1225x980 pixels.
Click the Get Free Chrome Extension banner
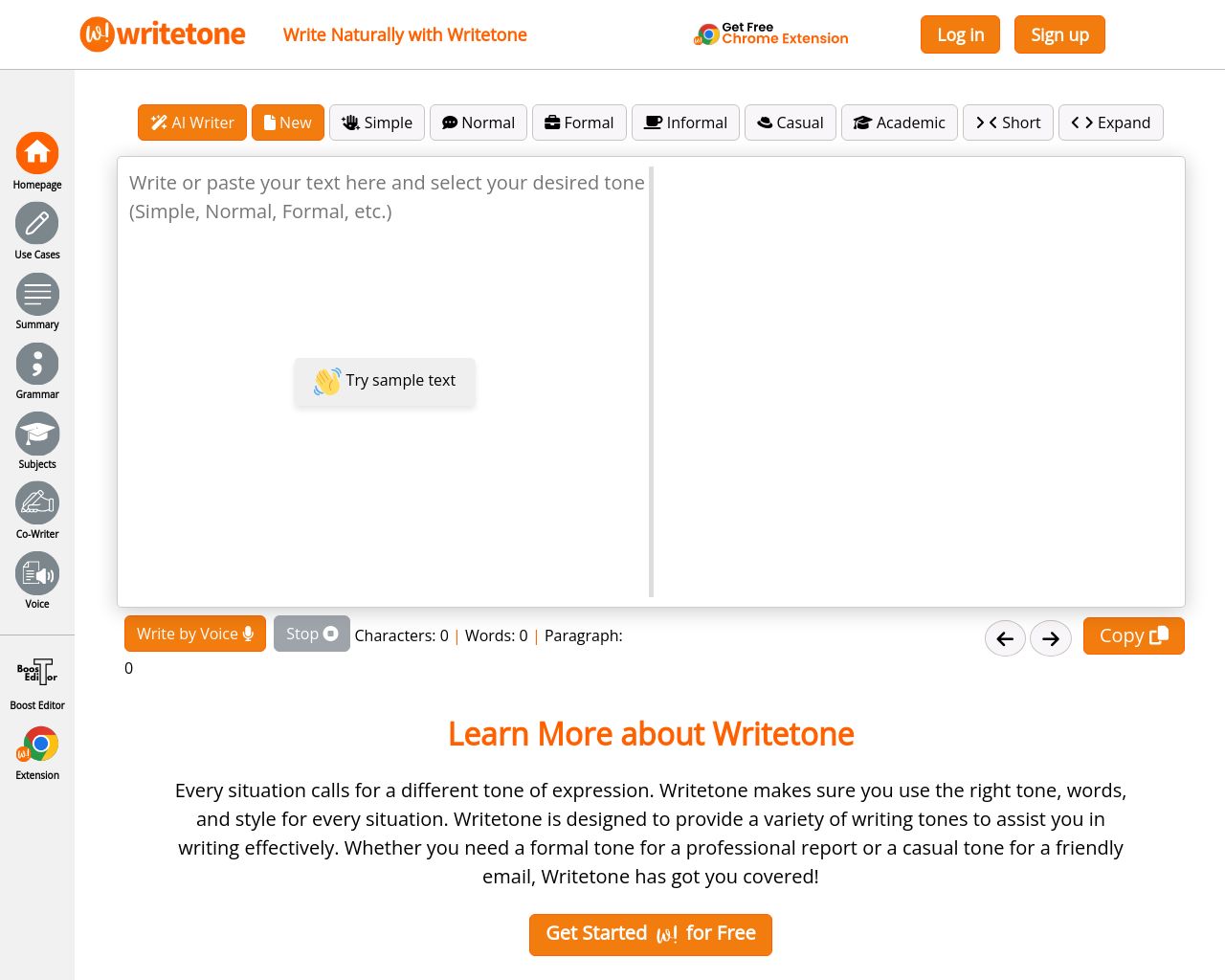coord(770,33)
